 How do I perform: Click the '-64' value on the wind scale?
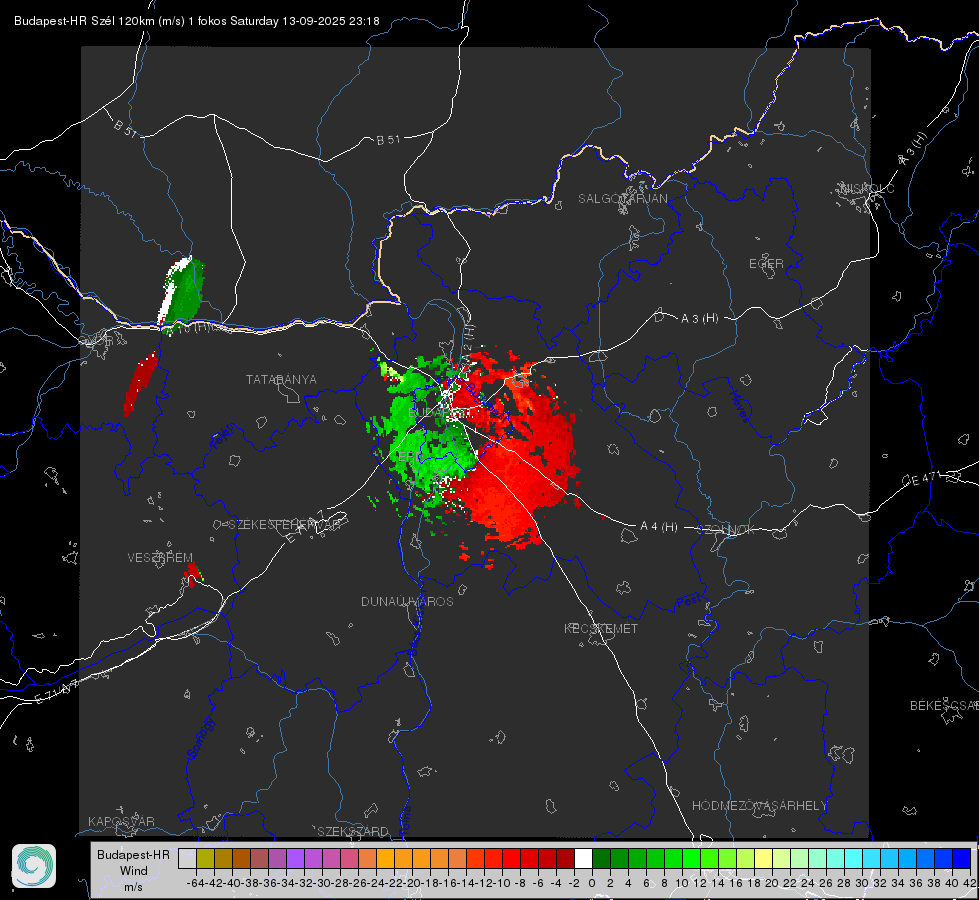click(195, 883)
